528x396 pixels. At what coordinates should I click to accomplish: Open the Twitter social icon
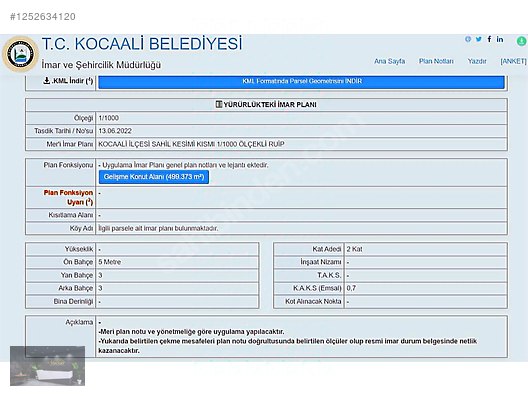(x=478, y=39)
